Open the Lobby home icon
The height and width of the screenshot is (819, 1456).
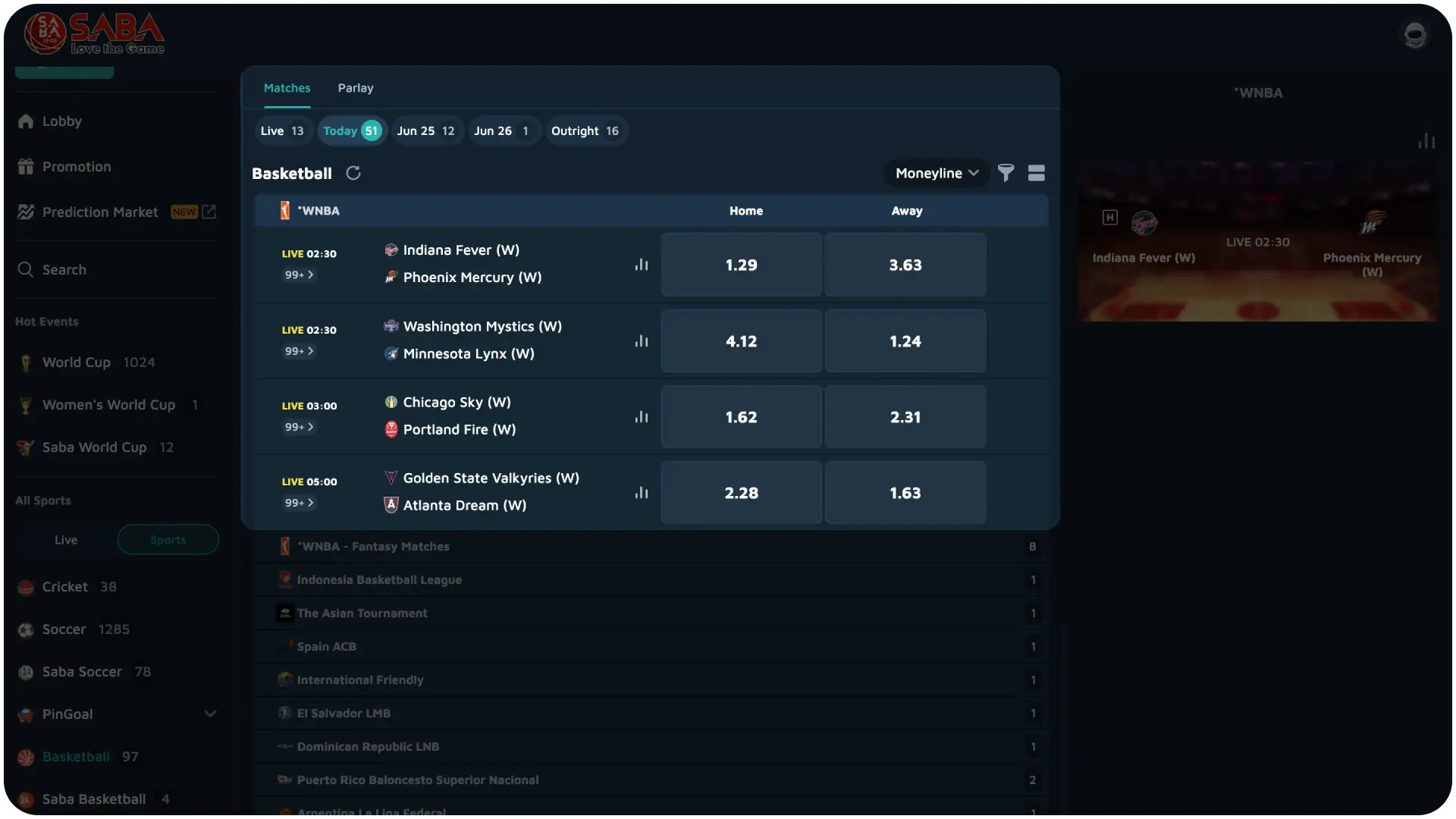pyautogui.click(x=26, y=121)
